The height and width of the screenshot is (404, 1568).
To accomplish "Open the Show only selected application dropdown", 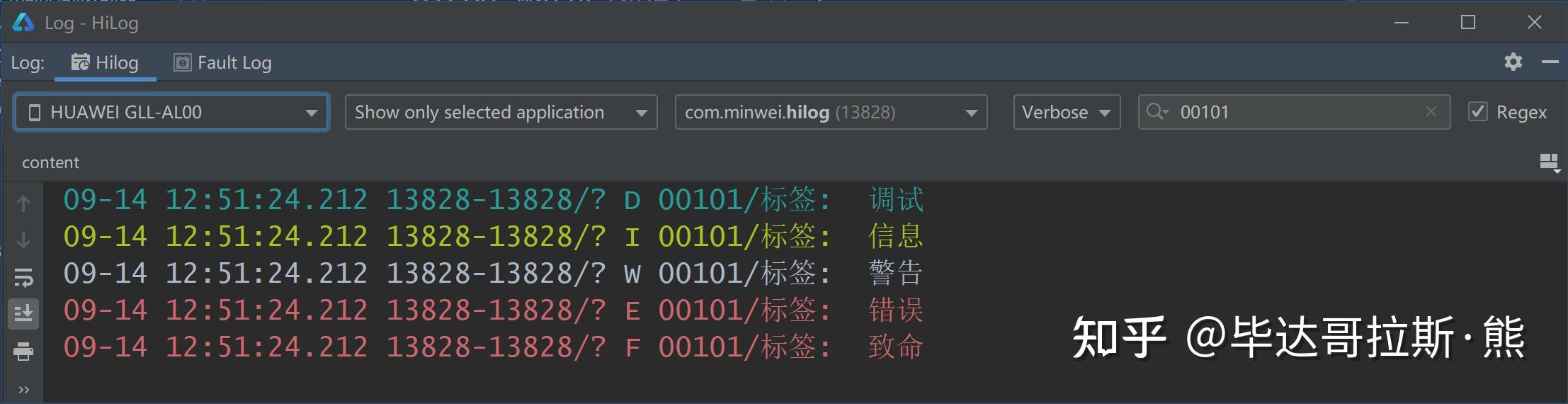I will (501, 112).
